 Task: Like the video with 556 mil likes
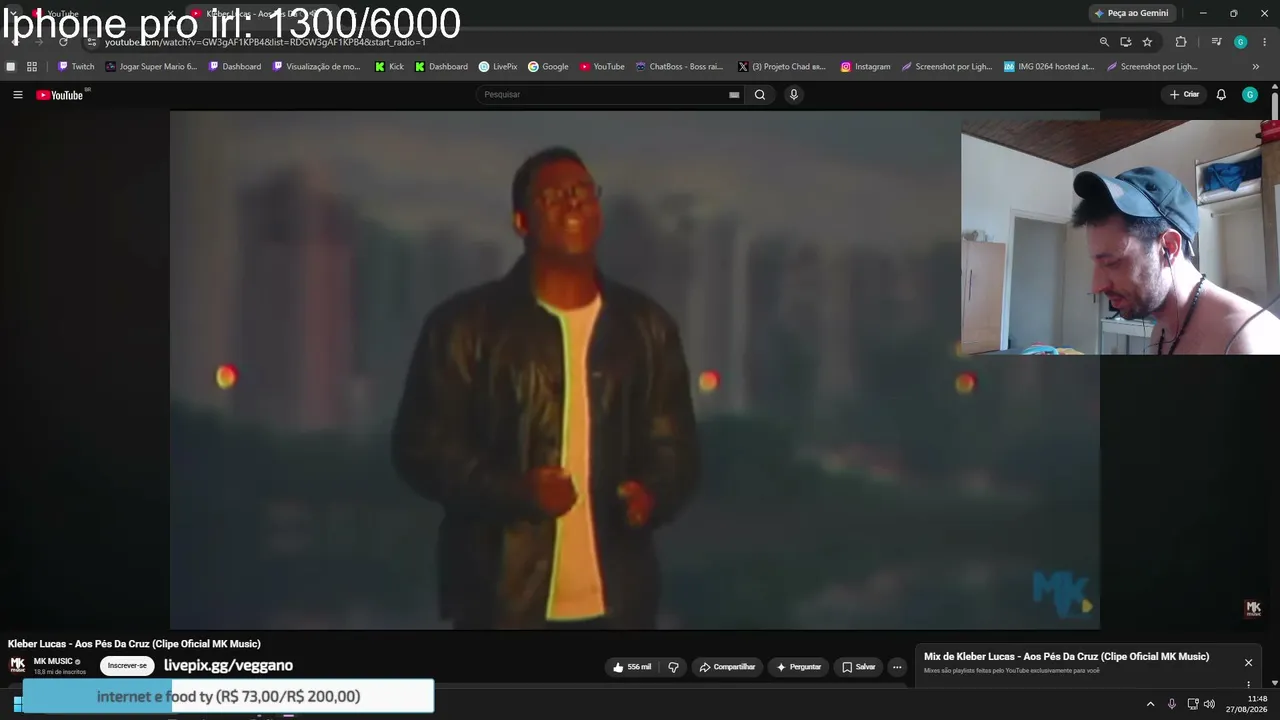point(632,667)
